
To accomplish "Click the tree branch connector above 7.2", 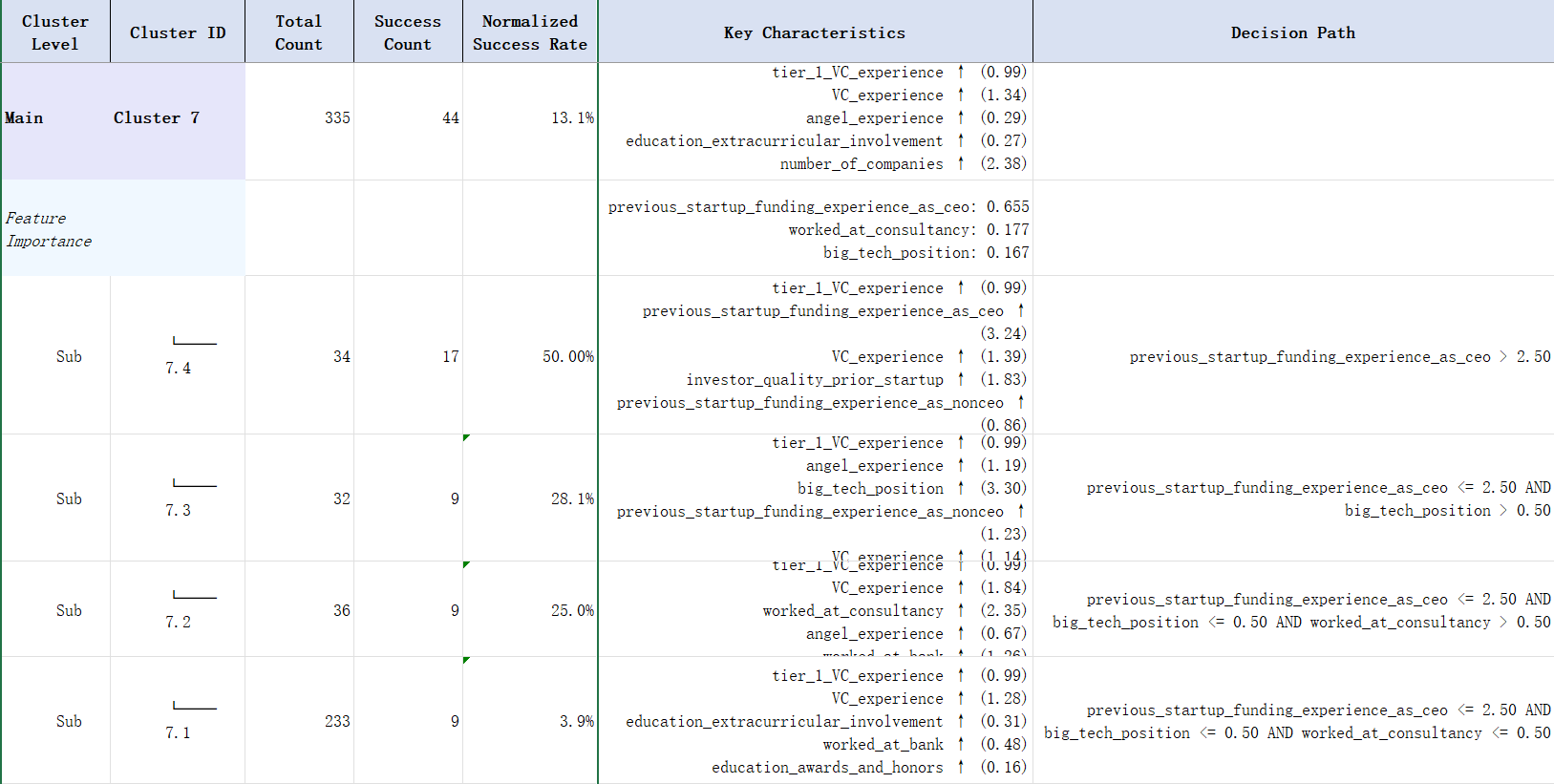I will [x=194, y=595].
